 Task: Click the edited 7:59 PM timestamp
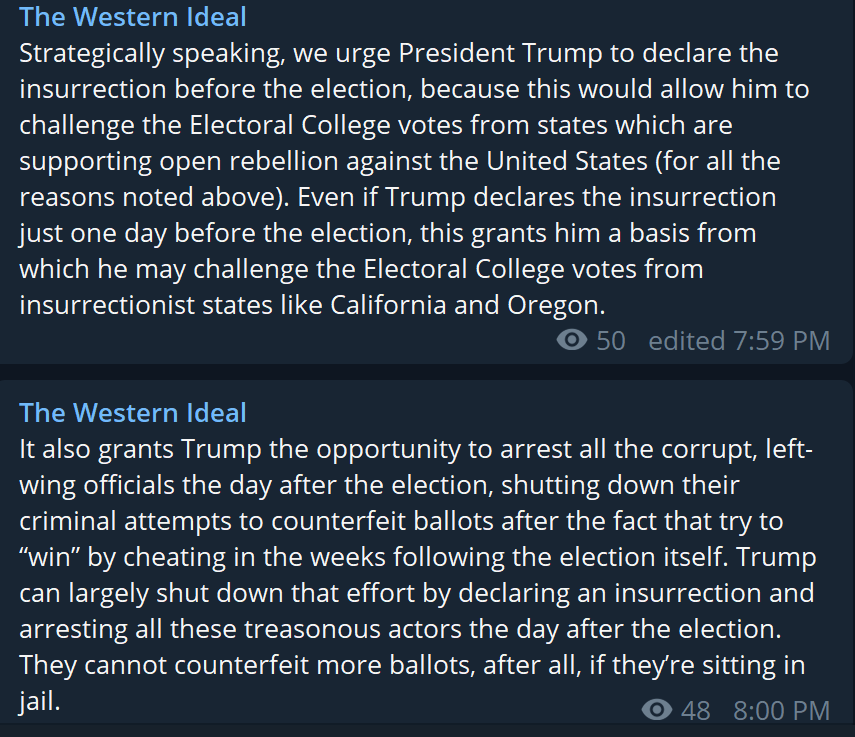(x=739, y=341)
